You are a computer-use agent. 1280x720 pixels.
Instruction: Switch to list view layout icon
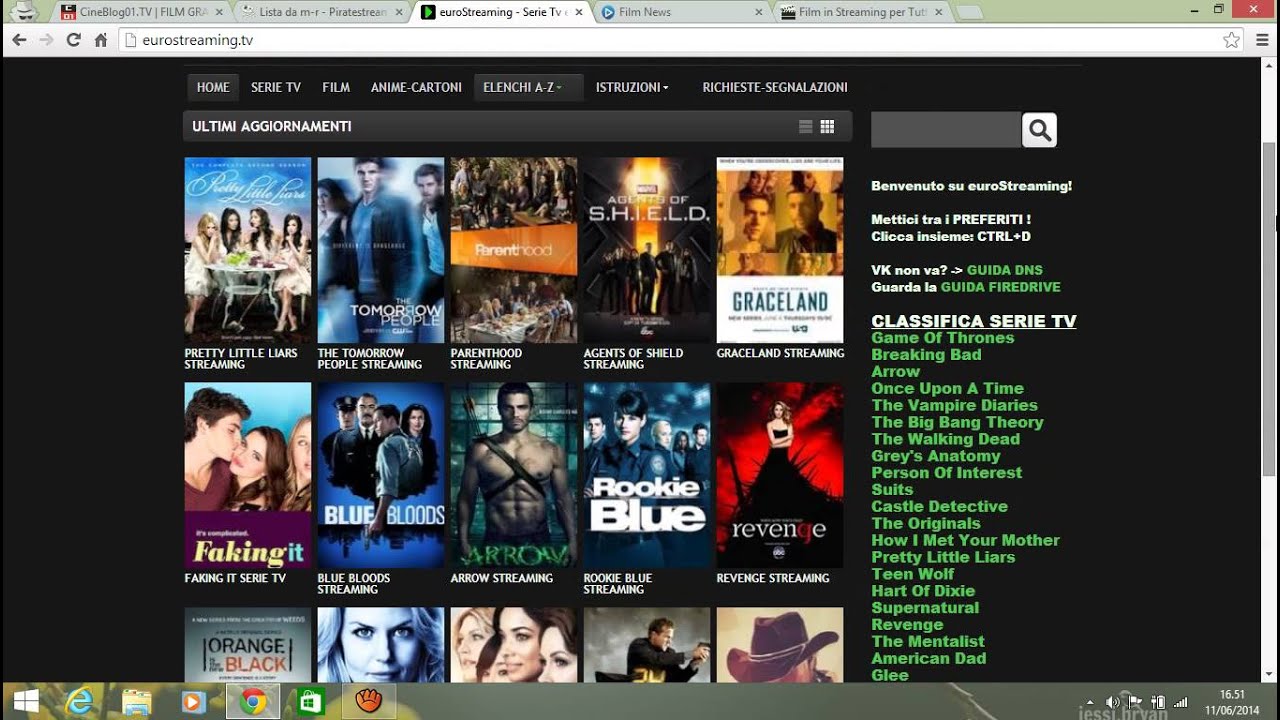coord(806,127)
